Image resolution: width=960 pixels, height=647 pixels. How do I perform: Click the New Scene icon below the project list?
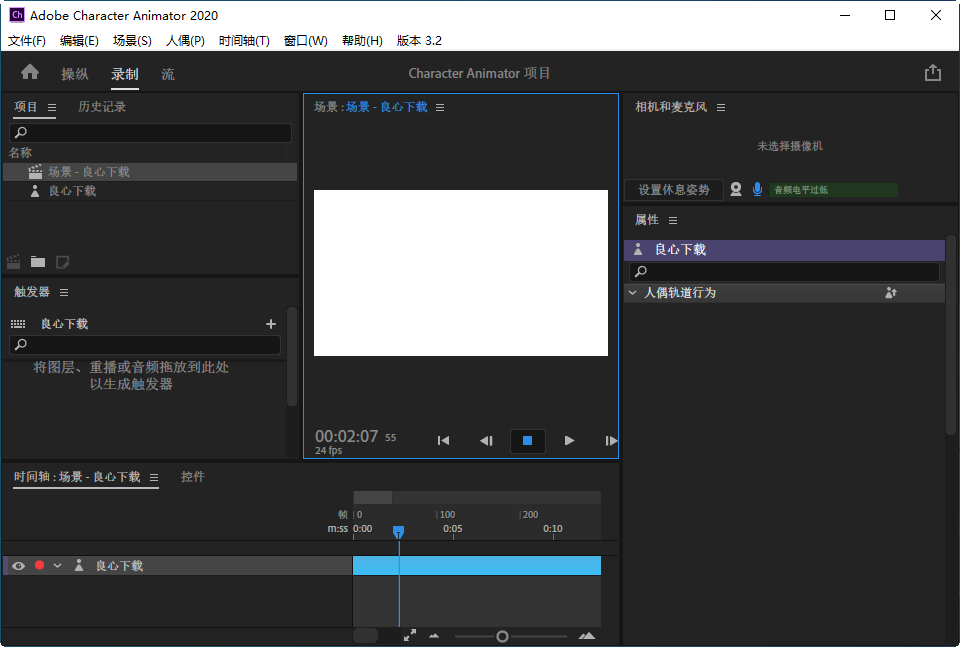[13, 261]
